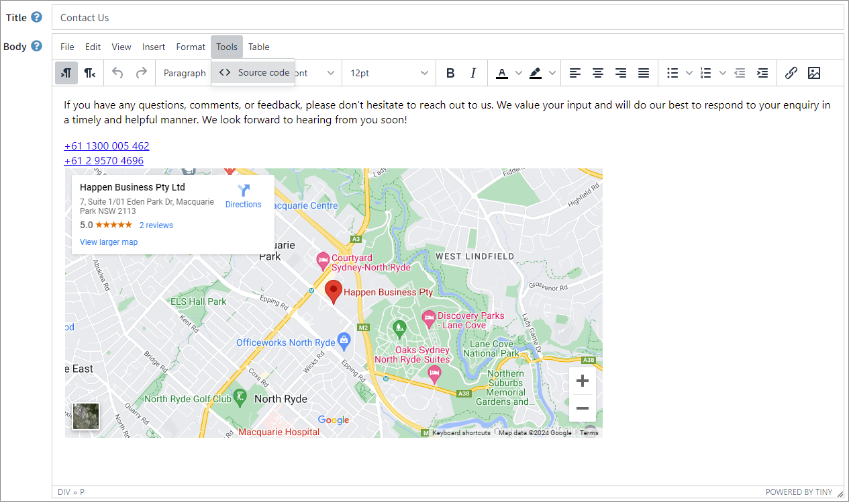849x502 pixels.
Task: Follow the +61 1300 005 462 link
Action: (107, 146)
